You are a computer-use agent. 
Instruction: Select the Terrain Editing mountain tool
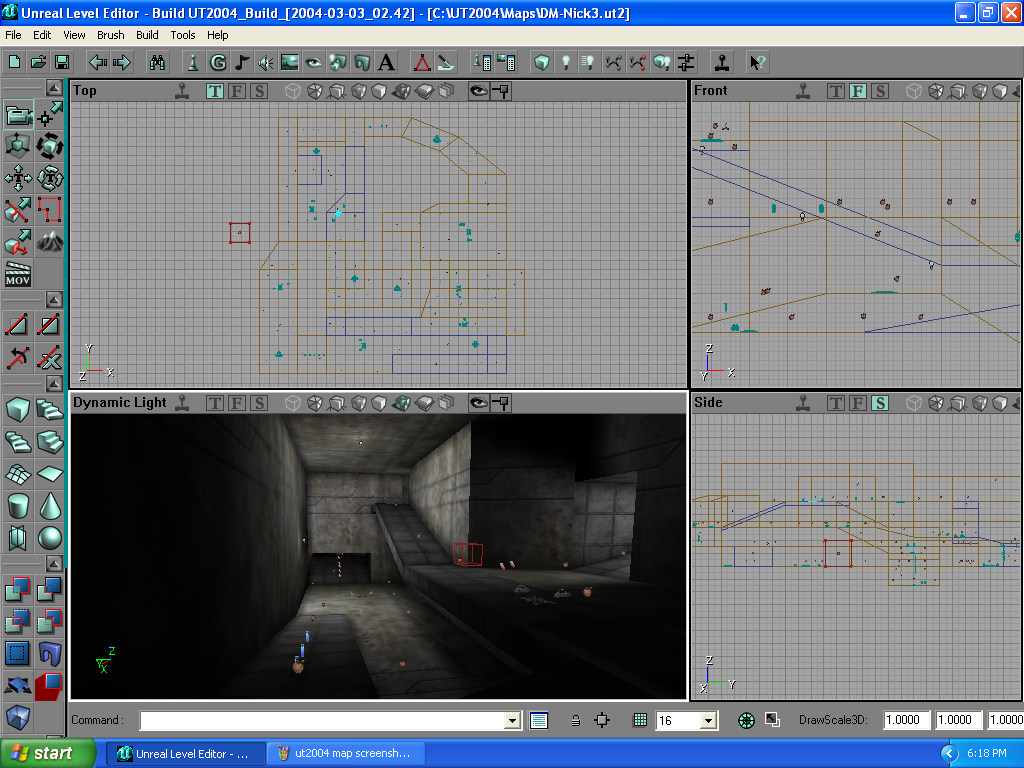50,242
